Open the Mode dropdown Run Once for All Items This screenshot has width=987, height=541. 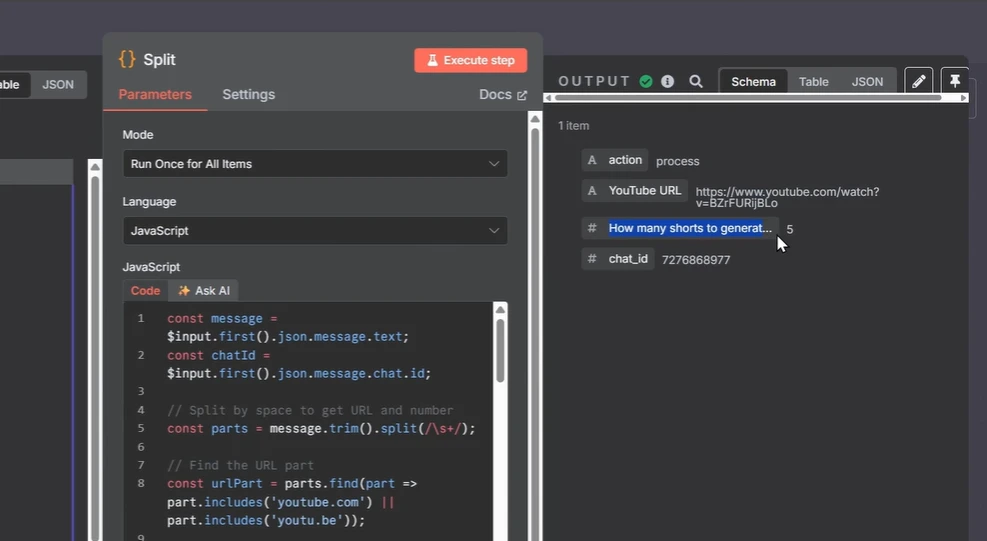coord(315,164)
